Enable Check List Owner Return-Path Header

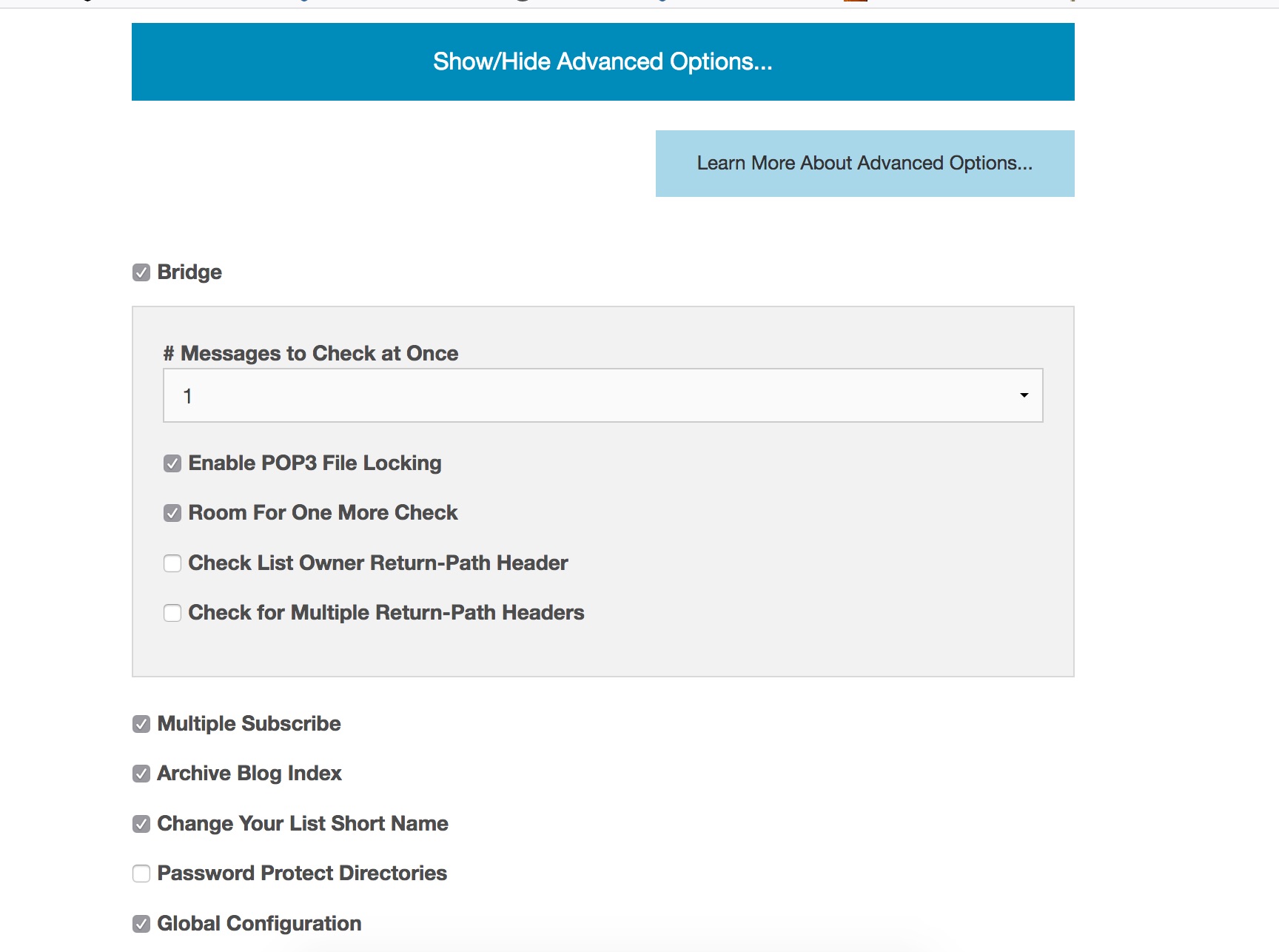pyautogui.click(x=172, y=563)
